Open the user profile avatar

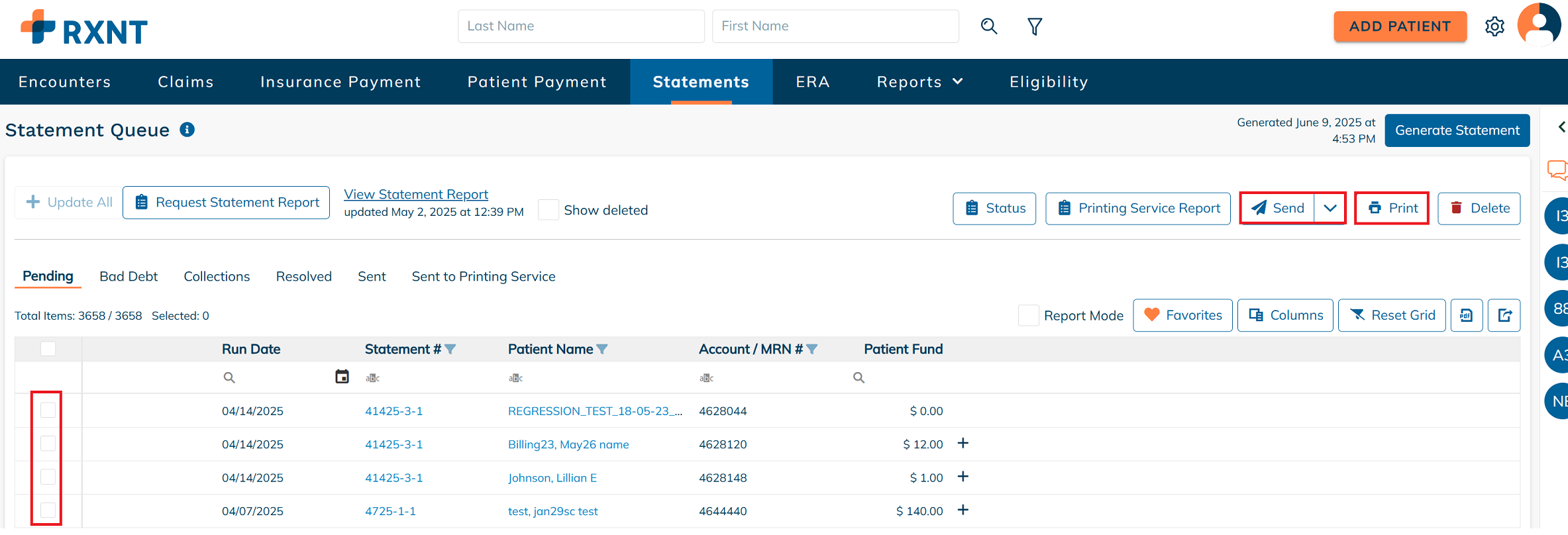pyautogui.click(x=1539, y=25)
